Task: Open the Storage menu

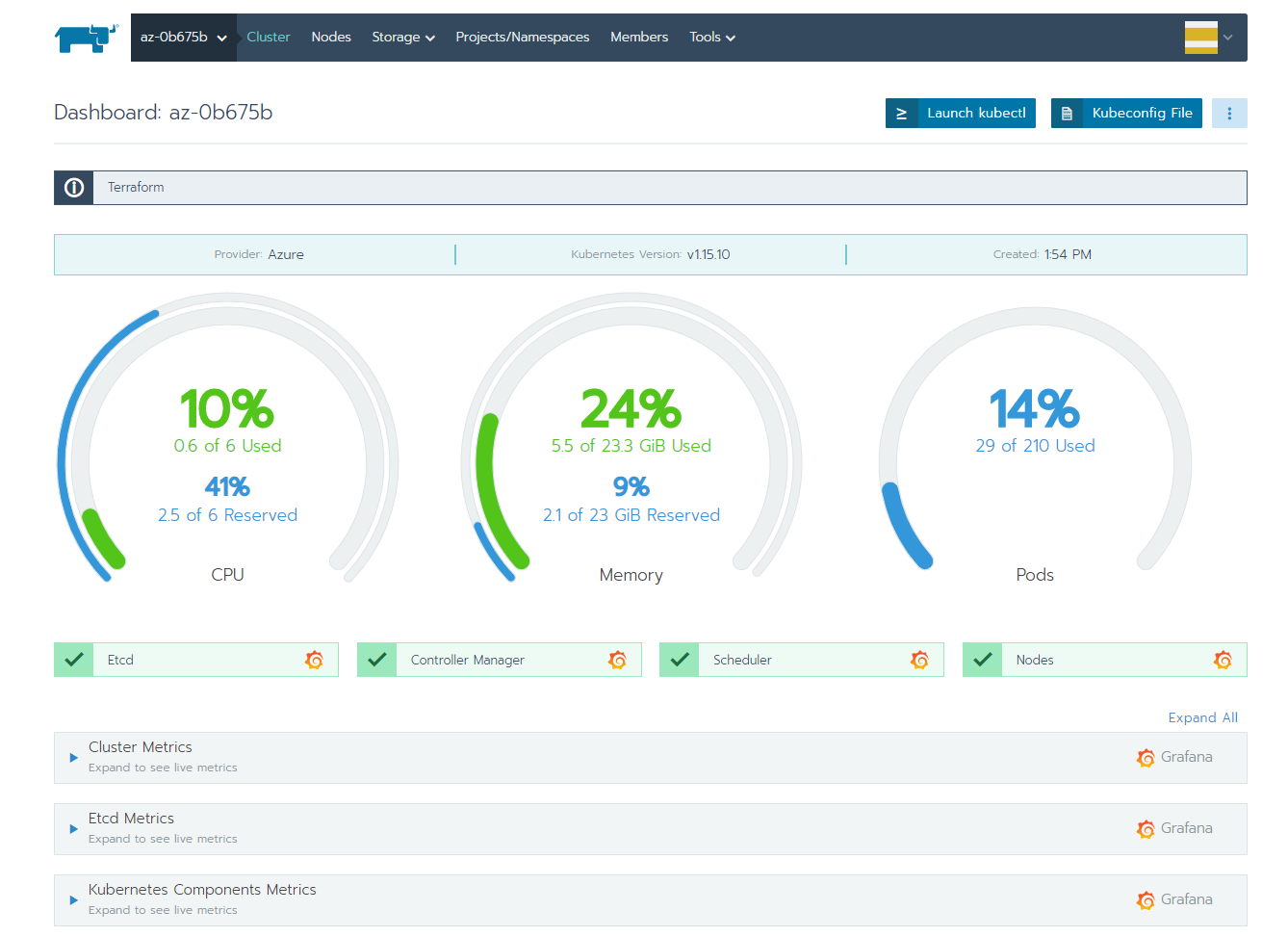Action: pos(402,38)
